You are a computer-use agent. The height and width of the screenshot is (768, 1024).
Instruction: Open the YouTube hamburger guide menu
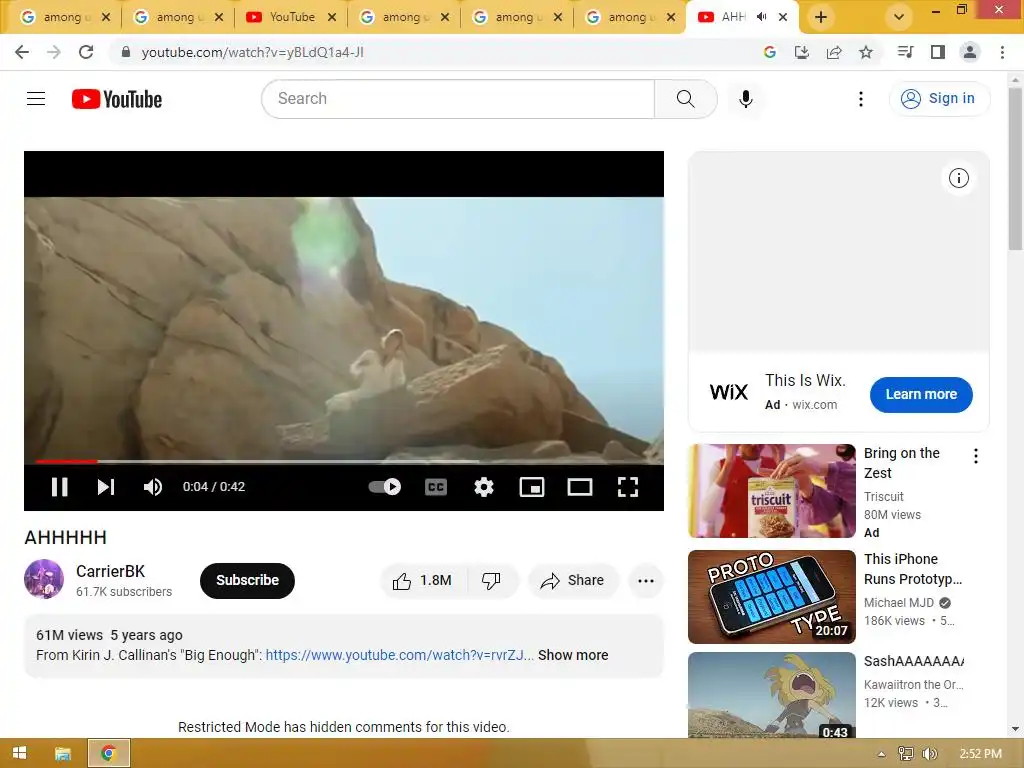click(x=36, y=99)
